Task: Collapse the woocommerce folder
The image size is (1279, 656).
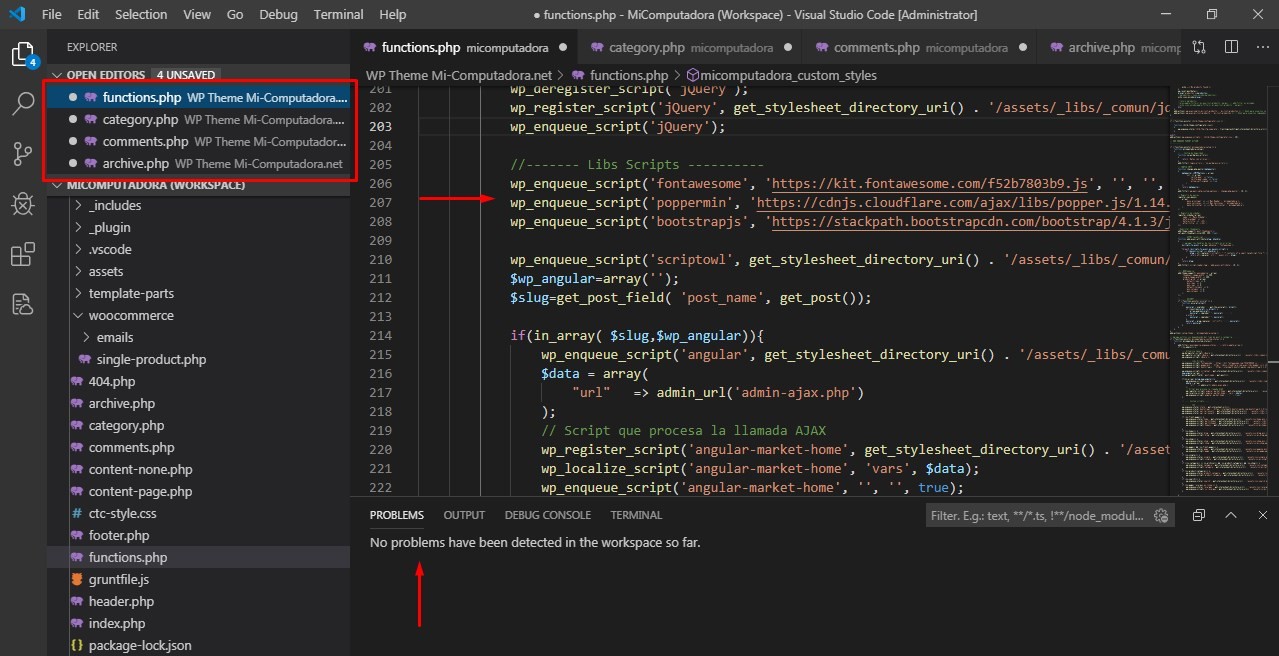Action: [x=80, y=315]
